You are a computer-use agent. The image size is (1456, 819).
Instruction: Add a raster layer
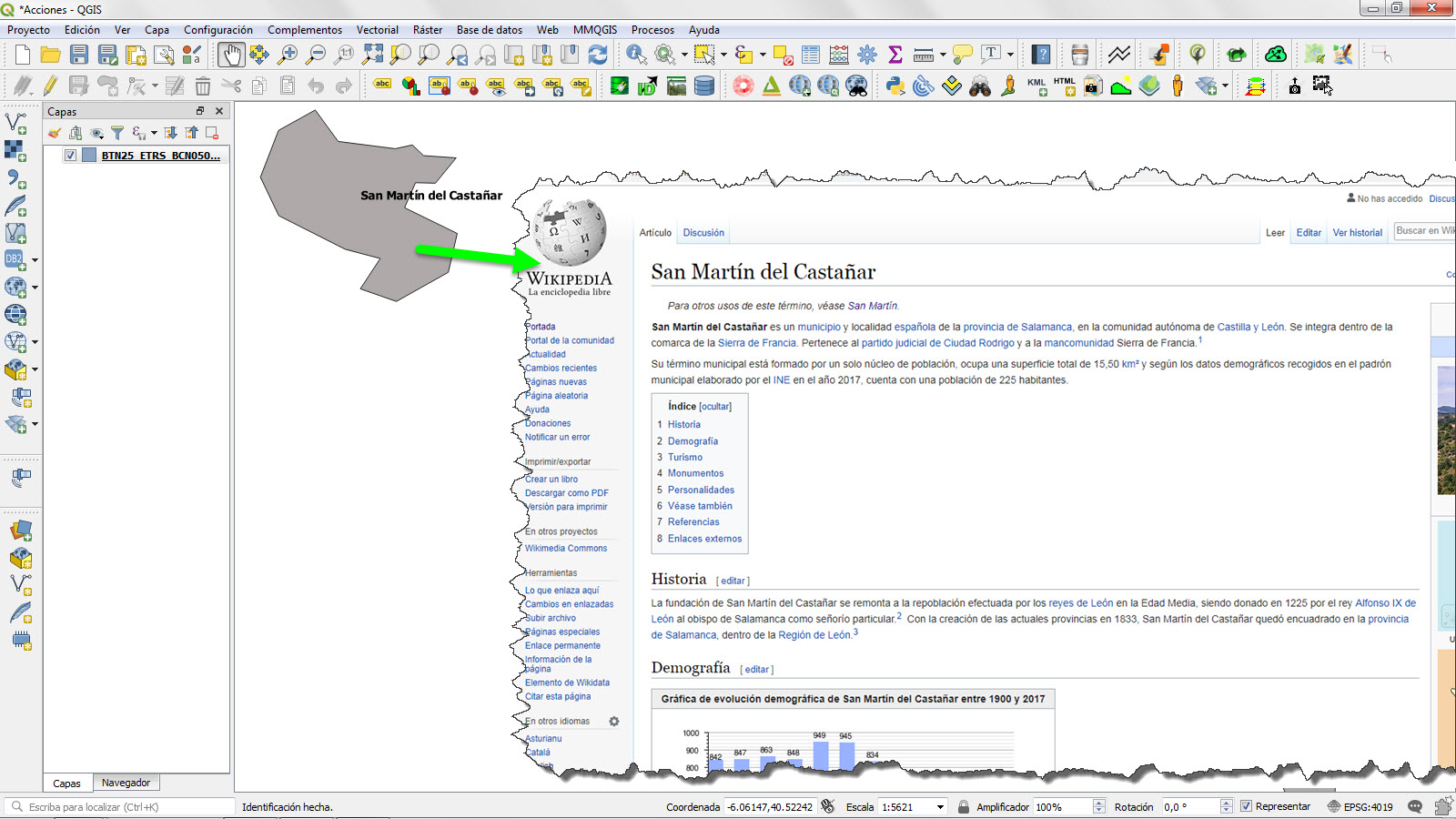(16, 150)
